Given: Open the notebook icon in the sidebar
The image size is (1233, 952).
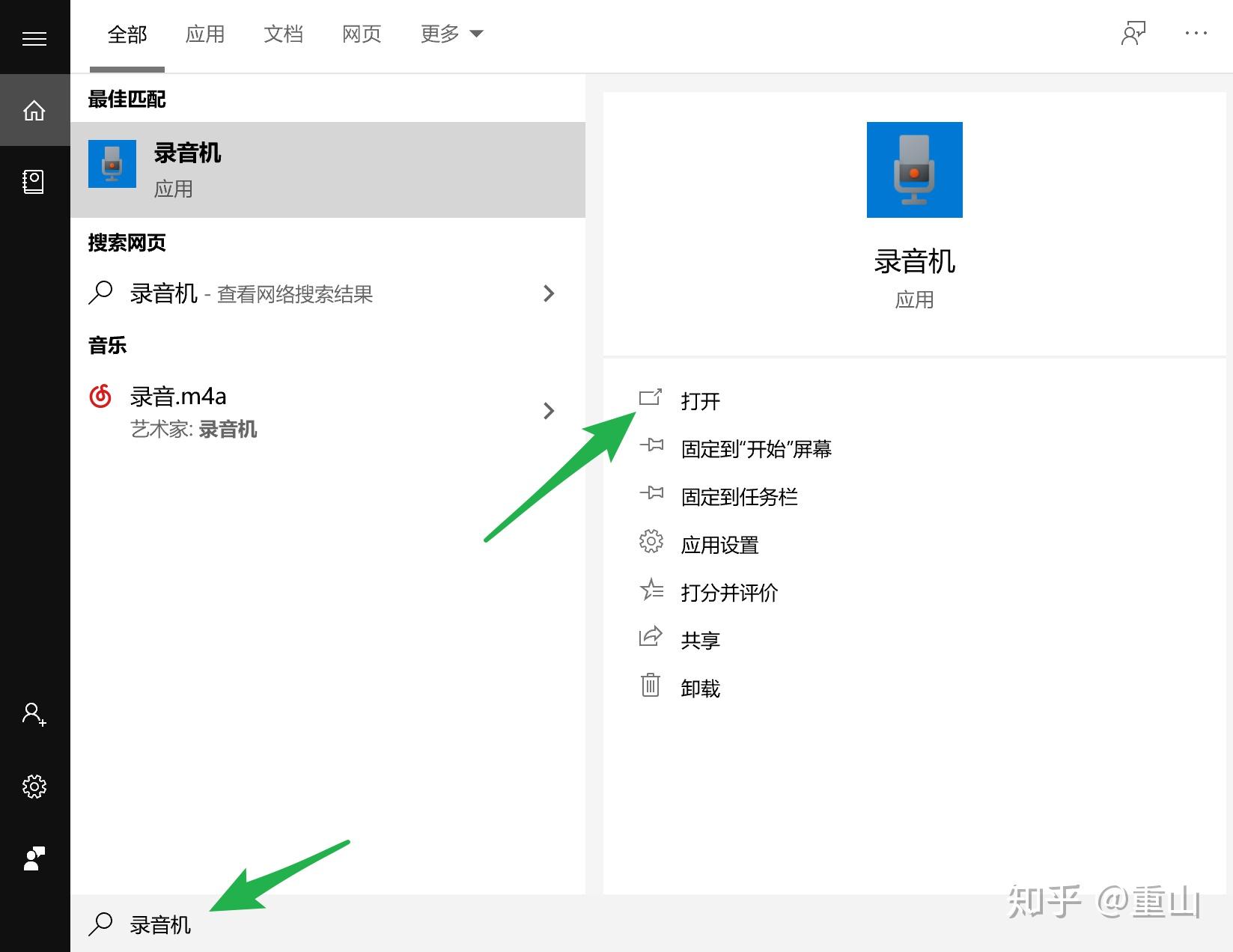Looking at the screenshot, I should (34, 182).
